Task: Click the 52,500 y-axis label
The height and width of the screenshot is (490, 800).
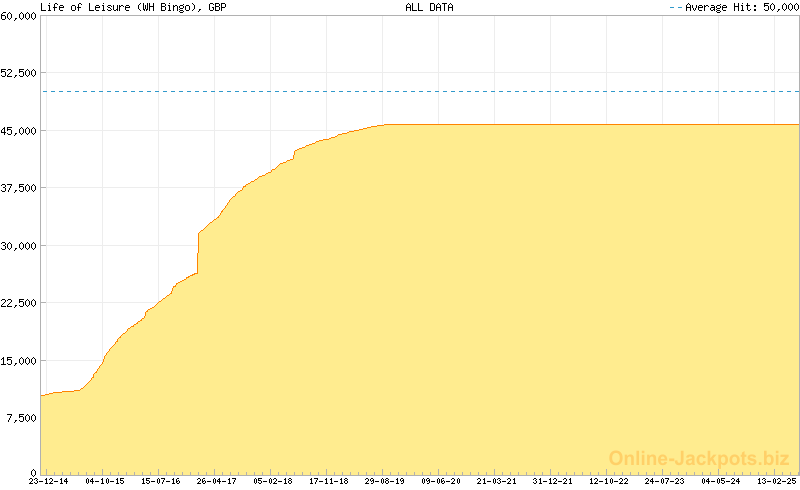Action: 18,73
